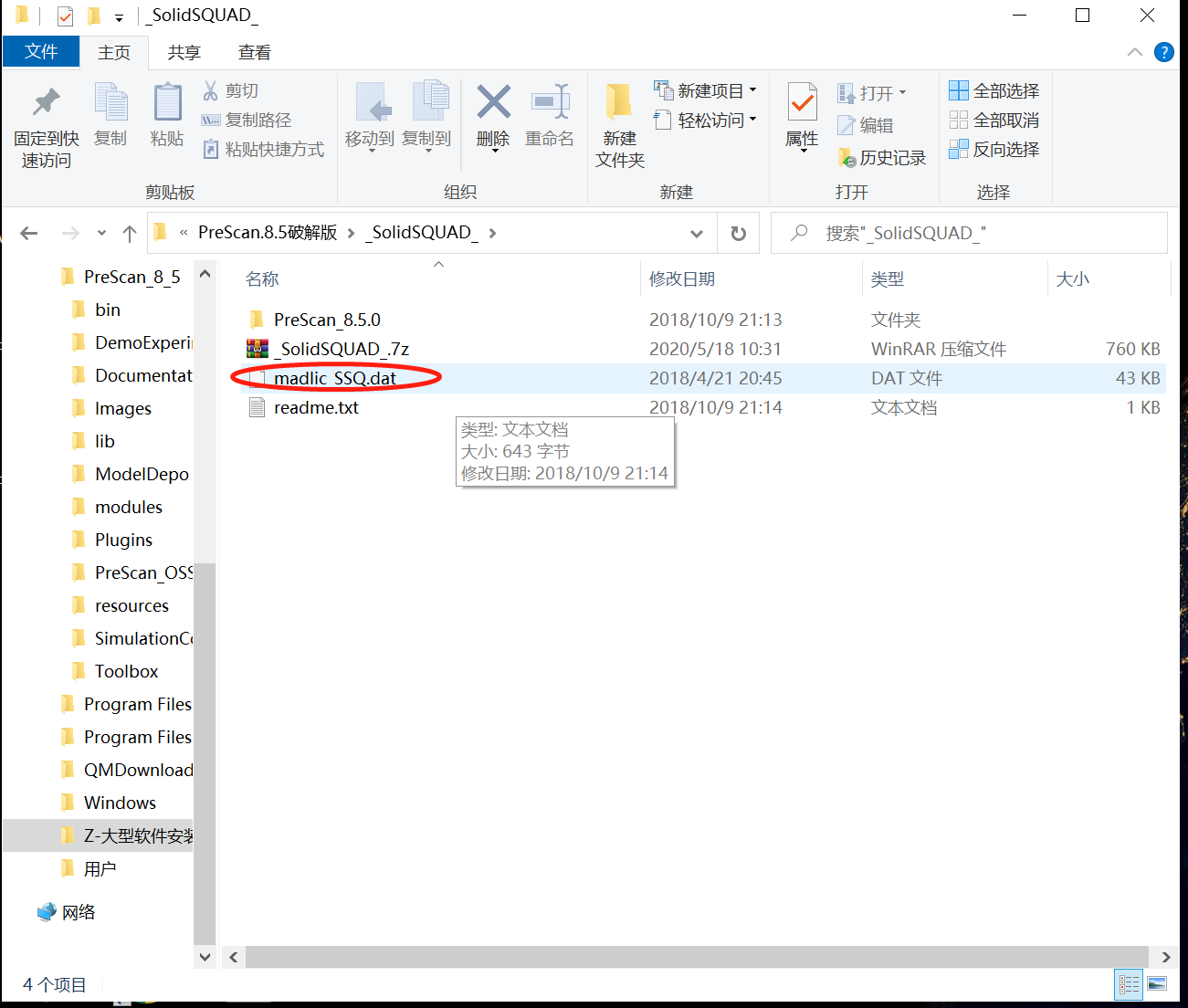Select the resources folder in the tree
The width and height of the screenshot is (1188, 1008).
click(131, 605)
